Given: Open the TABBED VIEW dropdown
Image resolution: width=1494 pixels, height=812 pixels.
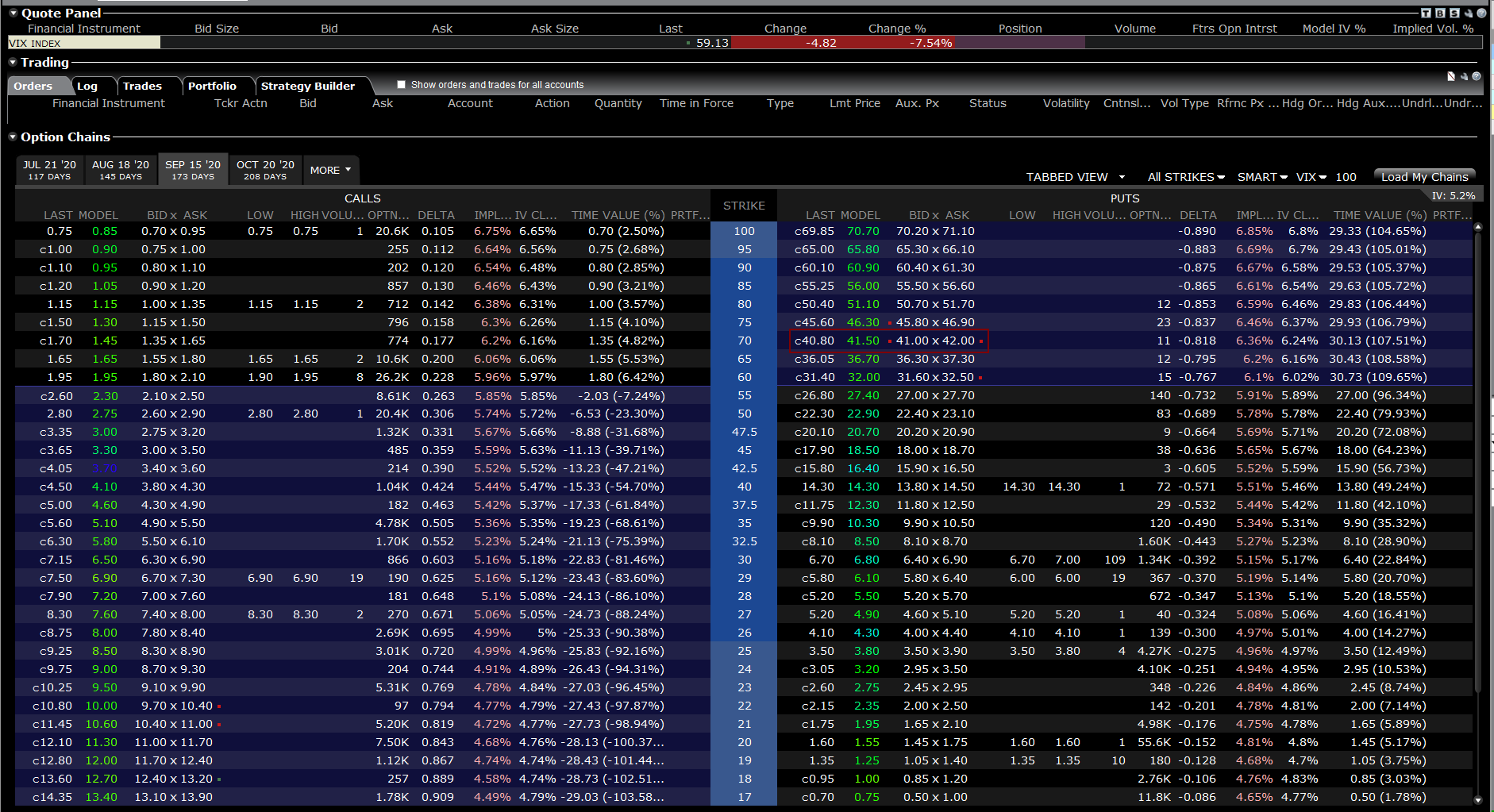Looking at the screenshot, I should pos(1076,176).
